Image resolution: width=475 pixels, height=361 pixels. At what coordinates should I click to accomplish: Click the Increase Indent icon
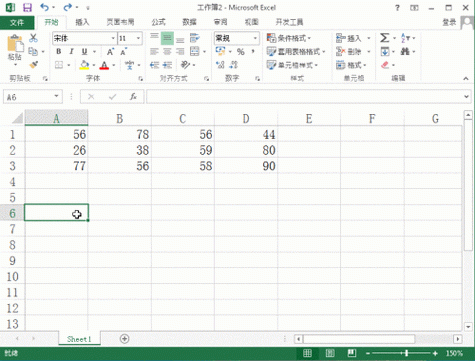pos(167,65)
